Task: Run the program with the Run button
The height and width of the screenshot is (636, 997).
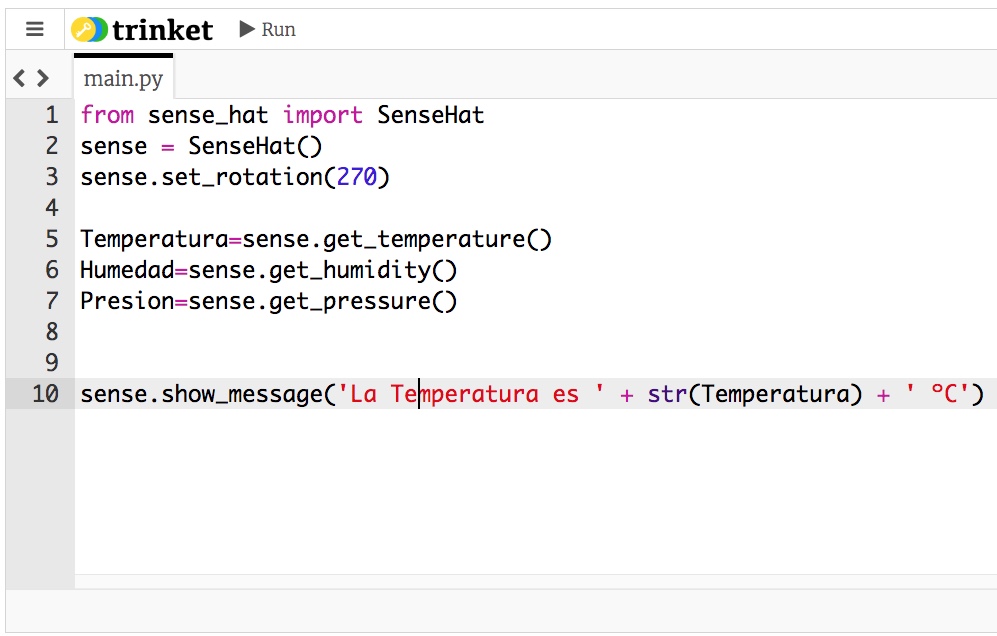Action: point(267,29)
